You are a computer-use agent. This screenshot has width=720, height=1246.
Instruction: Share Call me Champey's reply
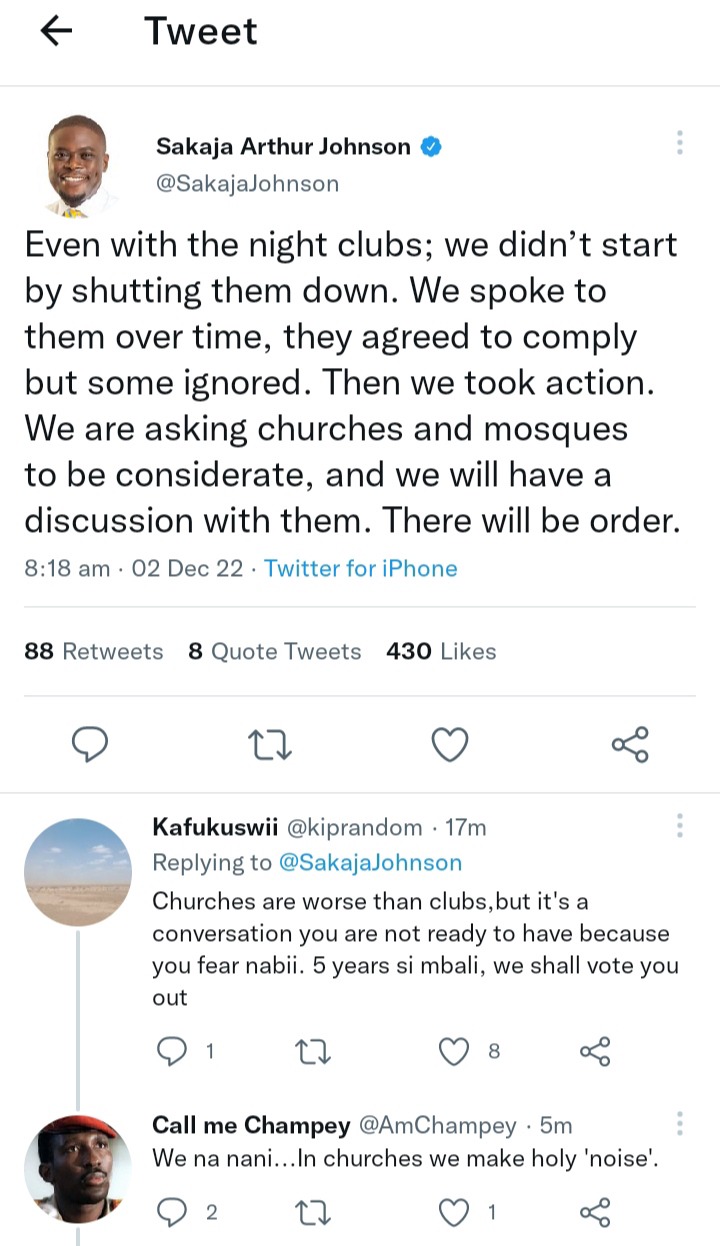(595, 1213)
